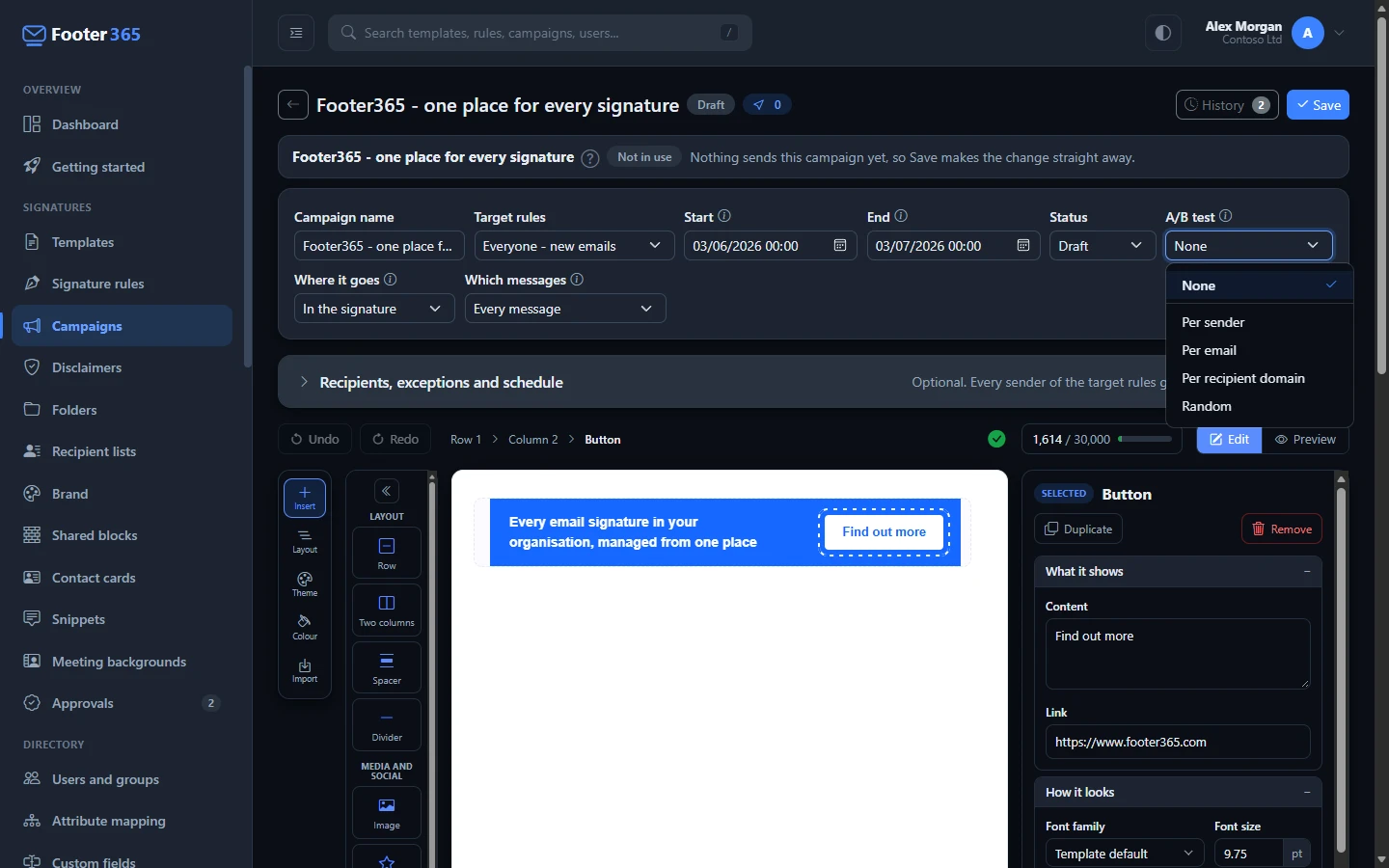Select the Theme tool icon
This screenshot has height=868, width=1389.
coord(305,584)
